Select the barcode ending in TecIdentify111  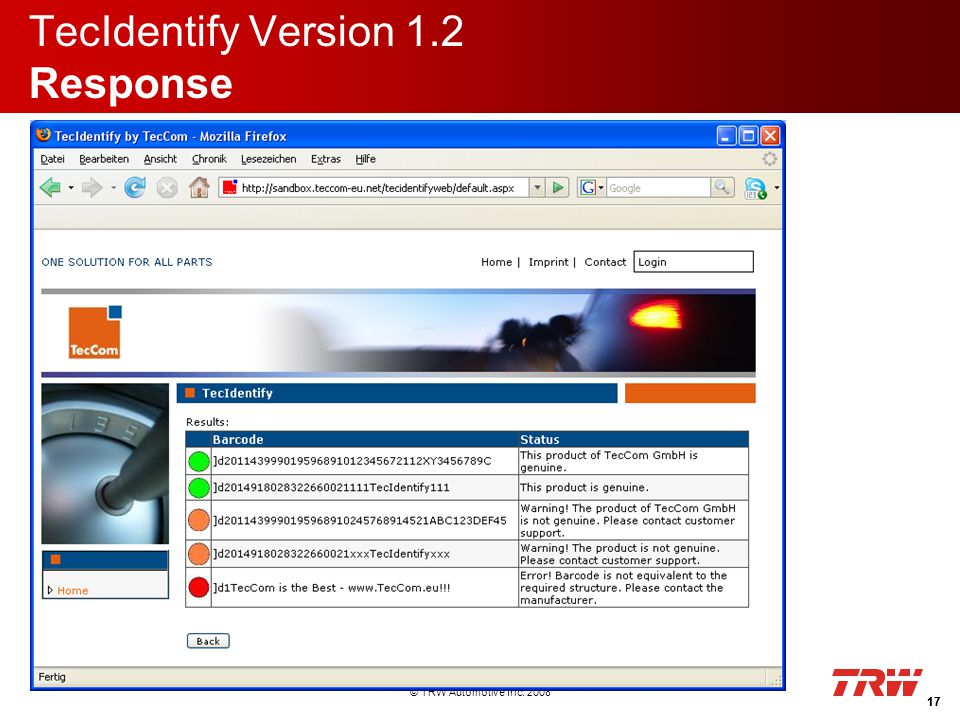[x=331, y=488]
